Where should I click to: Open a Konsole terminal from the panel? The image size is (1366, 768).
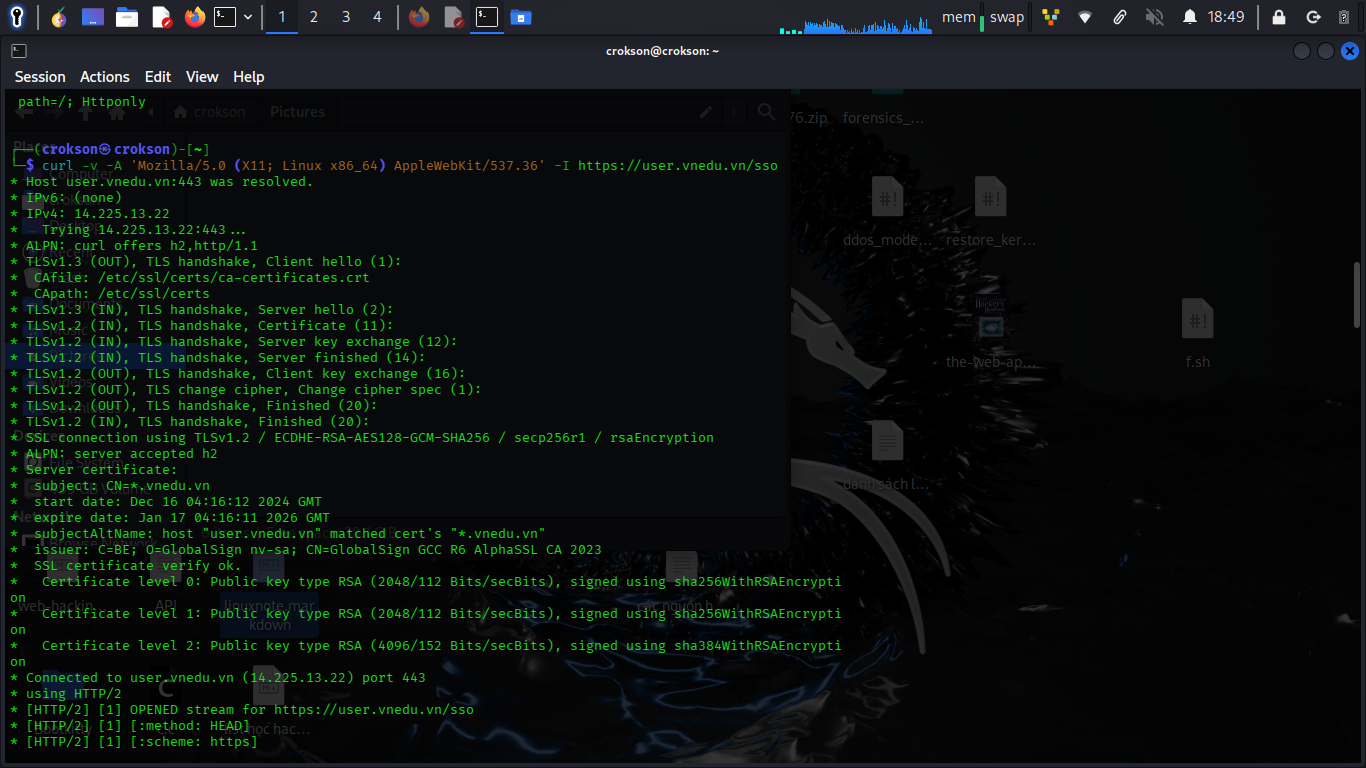pos(224,17)
